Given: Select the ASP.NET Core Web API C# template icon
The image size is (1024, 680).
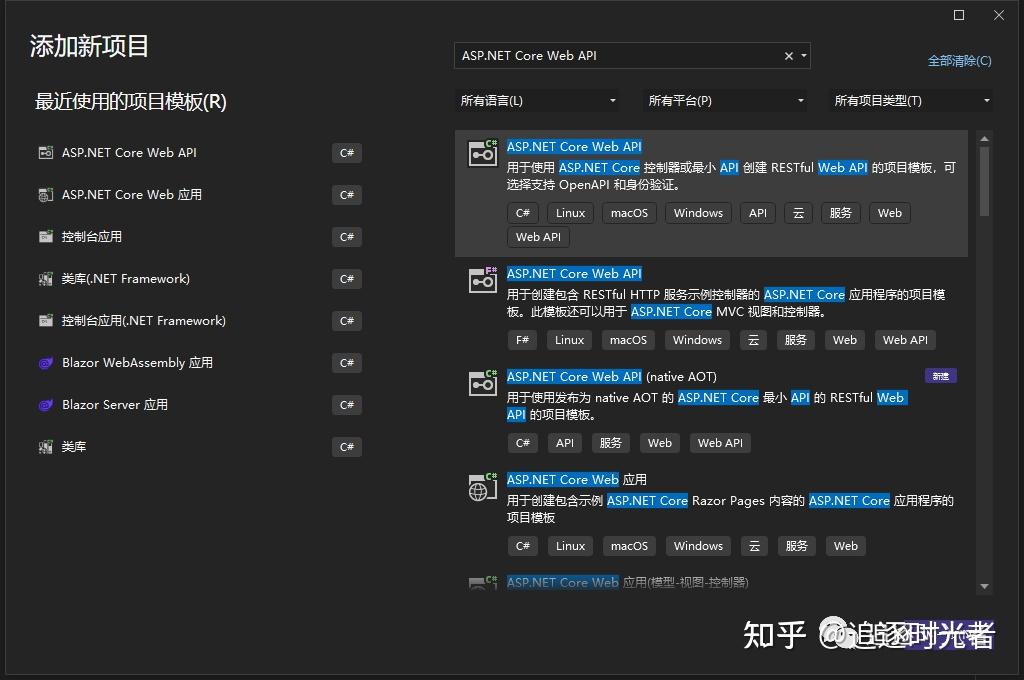Looking at the screenshot, I should tap(482, 152).
